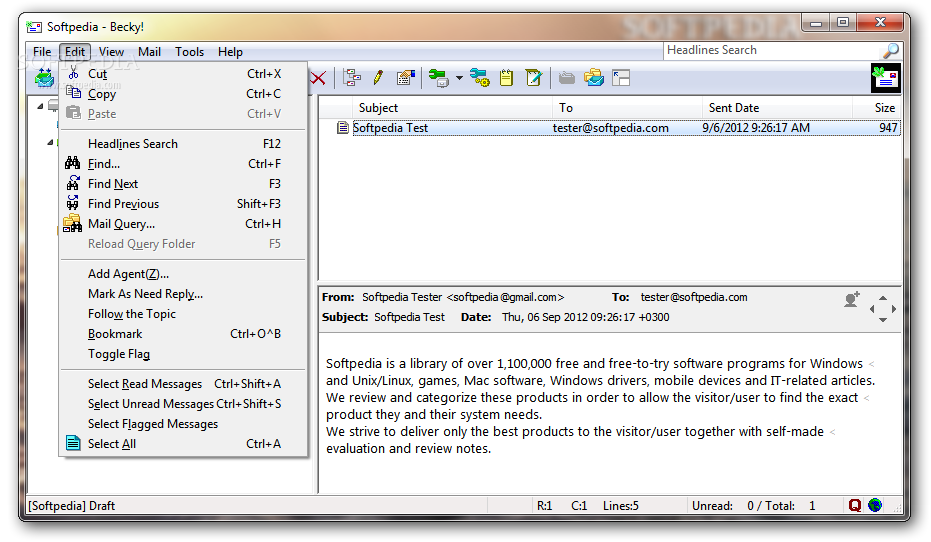The height and width of the screenshot is (542, 931).
Task: Choose Add Agent(Z)... menu entry
Action: pyautogui.click(x=183, y=274)
